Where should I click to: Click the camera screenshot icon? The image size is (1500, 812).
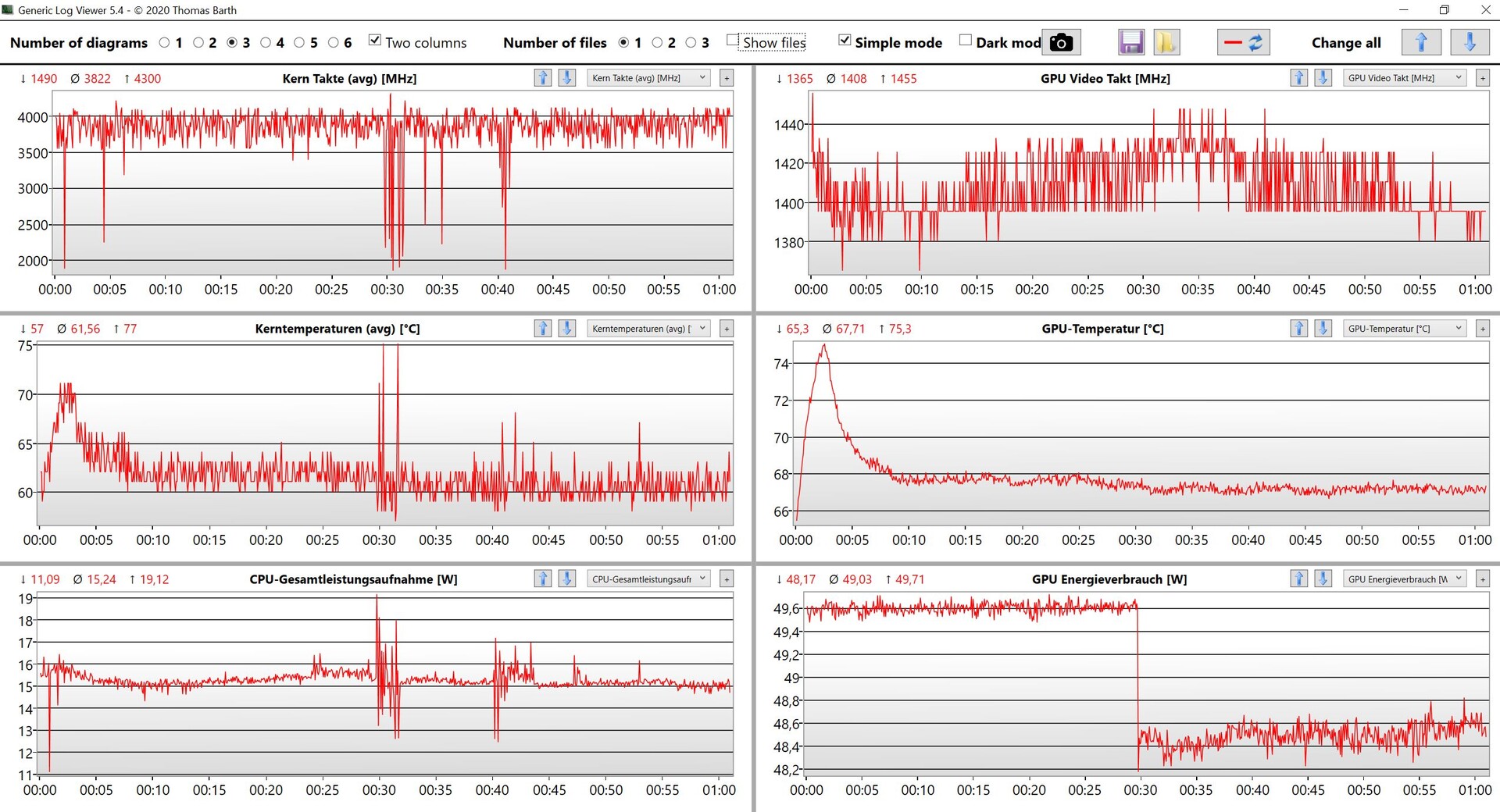1061,42
